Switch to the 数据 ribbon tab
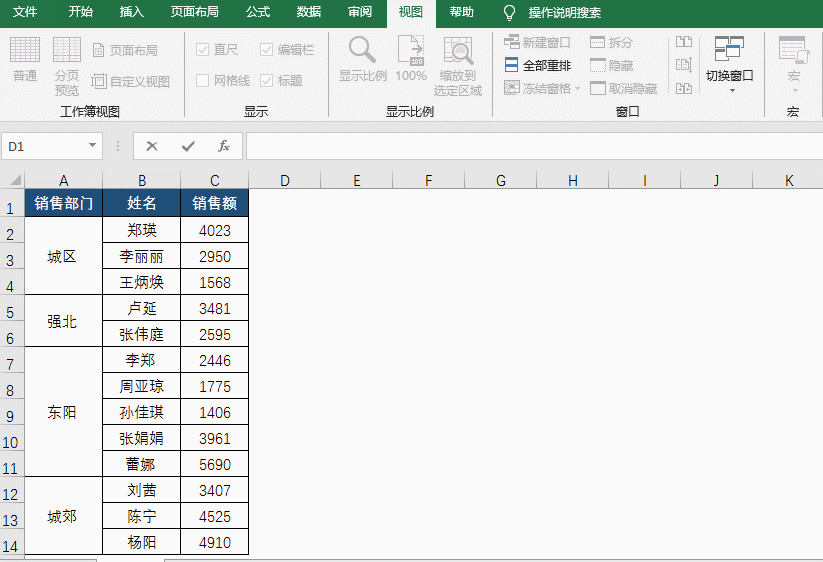The image size is (823, 562). tap(309, 12)
